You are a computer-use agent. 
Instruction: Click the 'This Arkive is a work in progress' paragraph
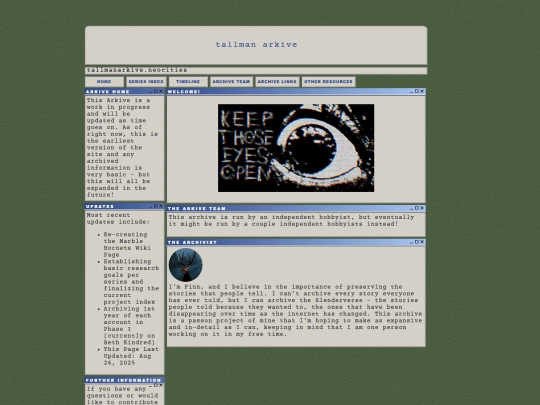tap(122, 147)
